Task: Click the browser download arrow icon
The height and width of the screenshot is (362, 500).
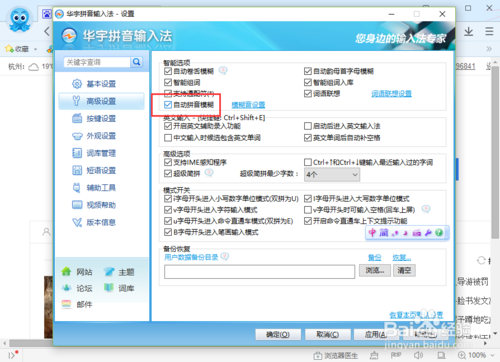Action: click(469, 32)
